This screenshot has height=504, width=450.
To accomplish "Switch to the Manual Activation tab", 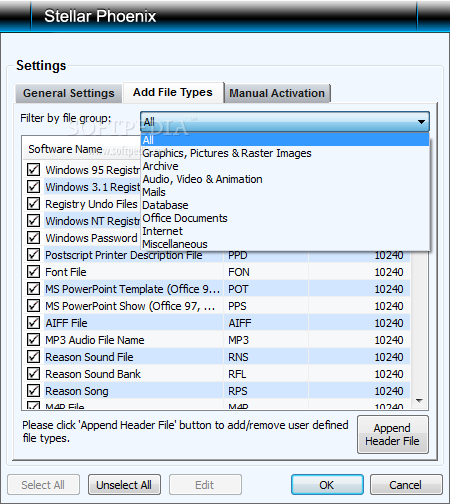I will pyautogui.click(x=277, y=93).
